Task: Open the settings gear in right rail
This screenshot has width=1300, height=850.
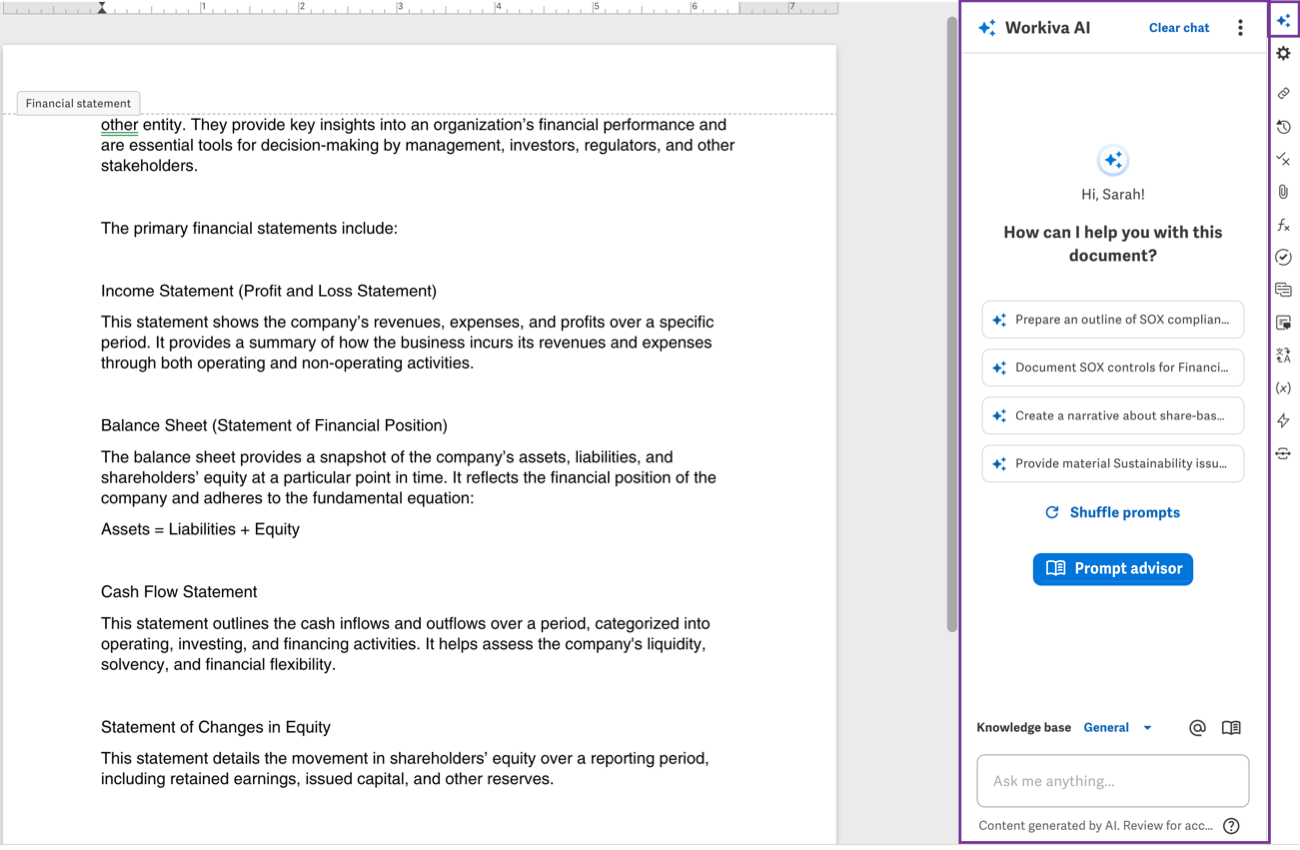Action: 1283,53
